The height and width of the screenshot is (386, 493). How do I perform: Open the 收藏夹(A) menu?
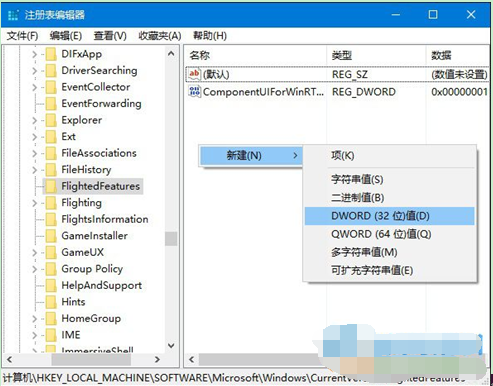pos(160,36)
